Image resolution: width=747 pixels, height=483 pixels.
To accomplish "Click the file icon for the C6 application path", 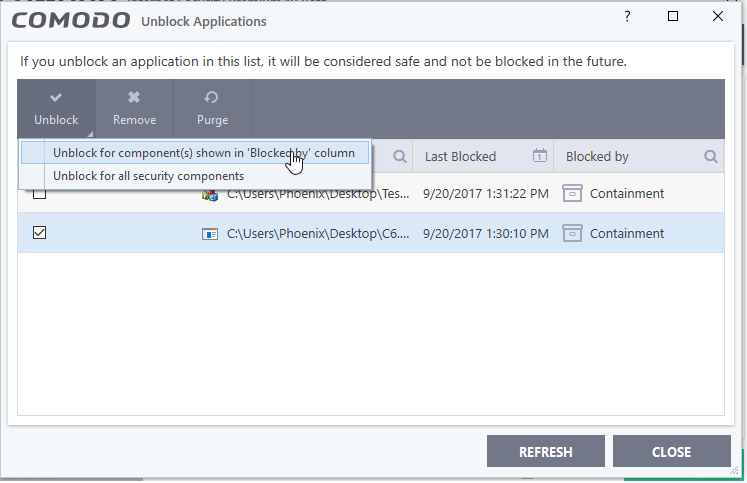I will 210,234.
